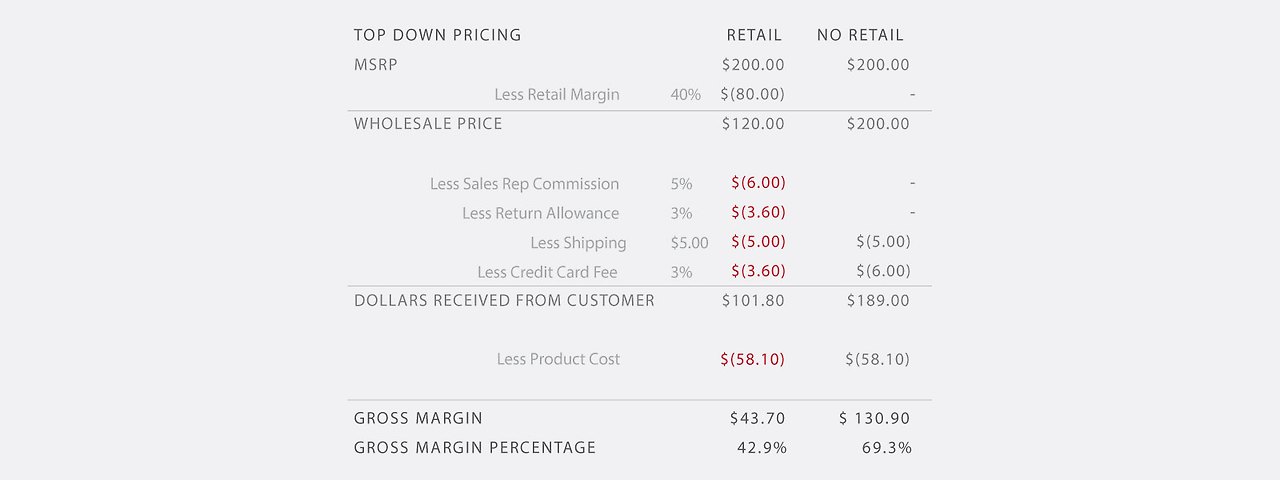Viewport: 1280px width, 480px height.
Task: Click the Less Return Allowance label
Action: 540,213
